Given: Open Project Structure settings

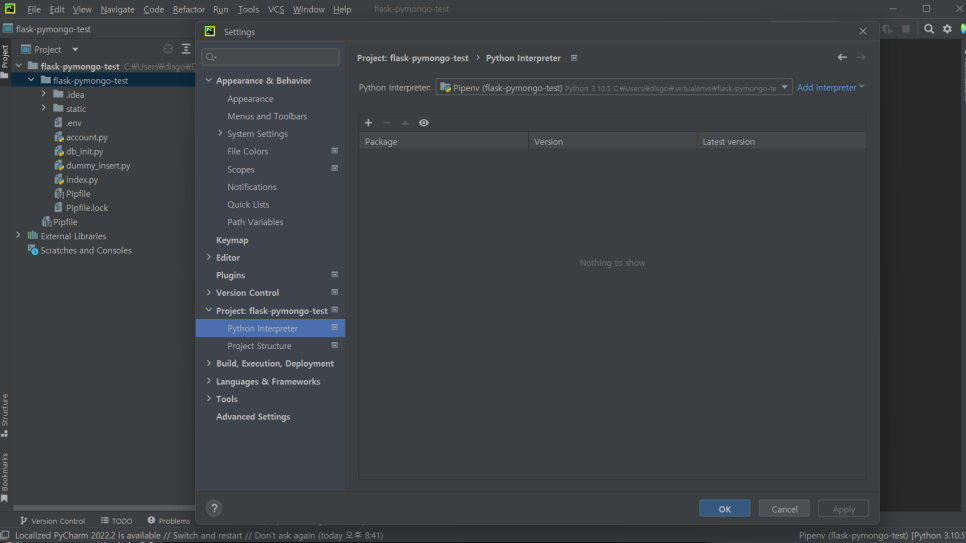Looking at the screenshot, I should pyautogui.click(x=259, y=346).
